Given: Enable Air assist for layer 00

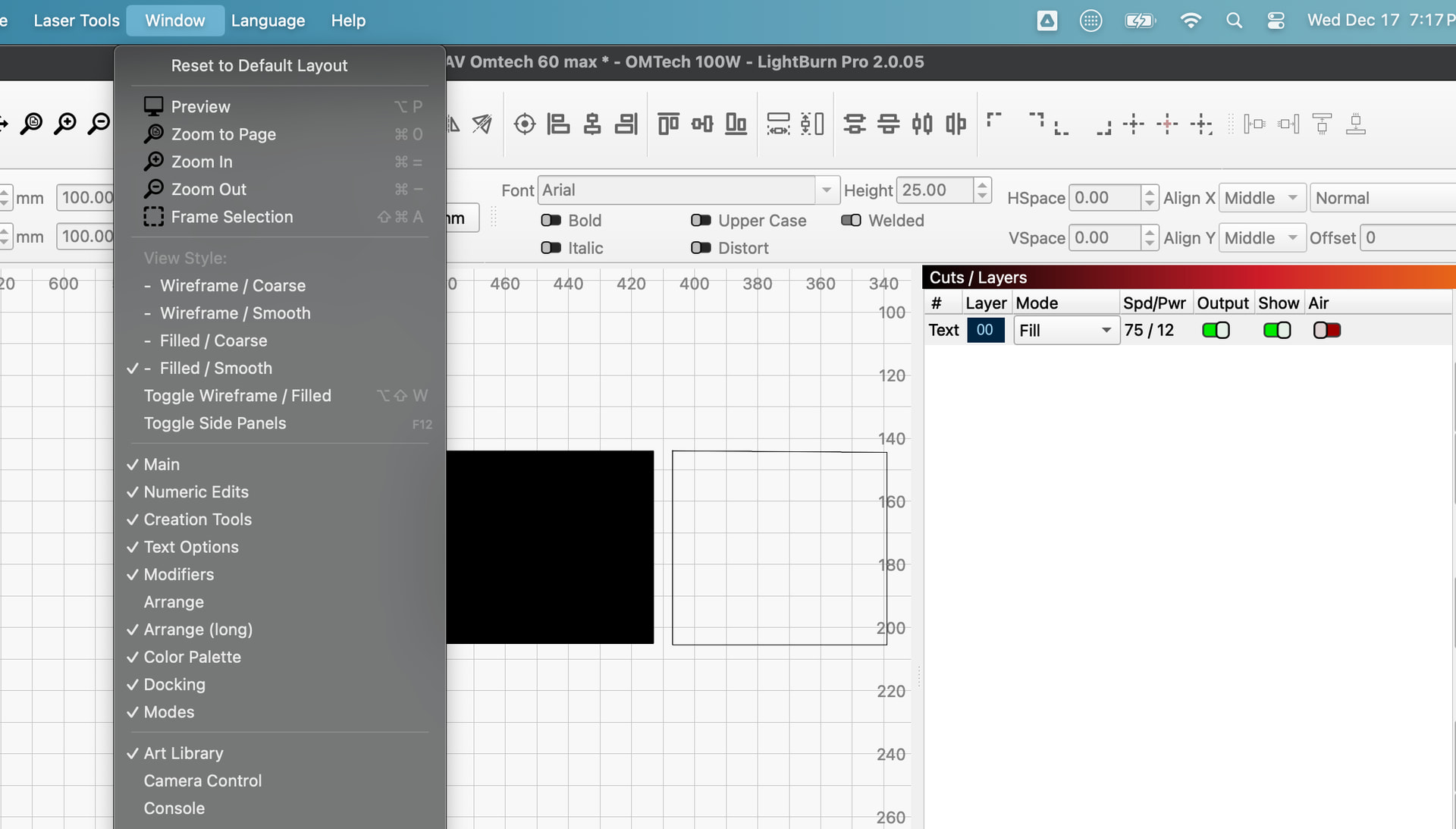Looking at the screenshot, I should [x=1326, y=331].
